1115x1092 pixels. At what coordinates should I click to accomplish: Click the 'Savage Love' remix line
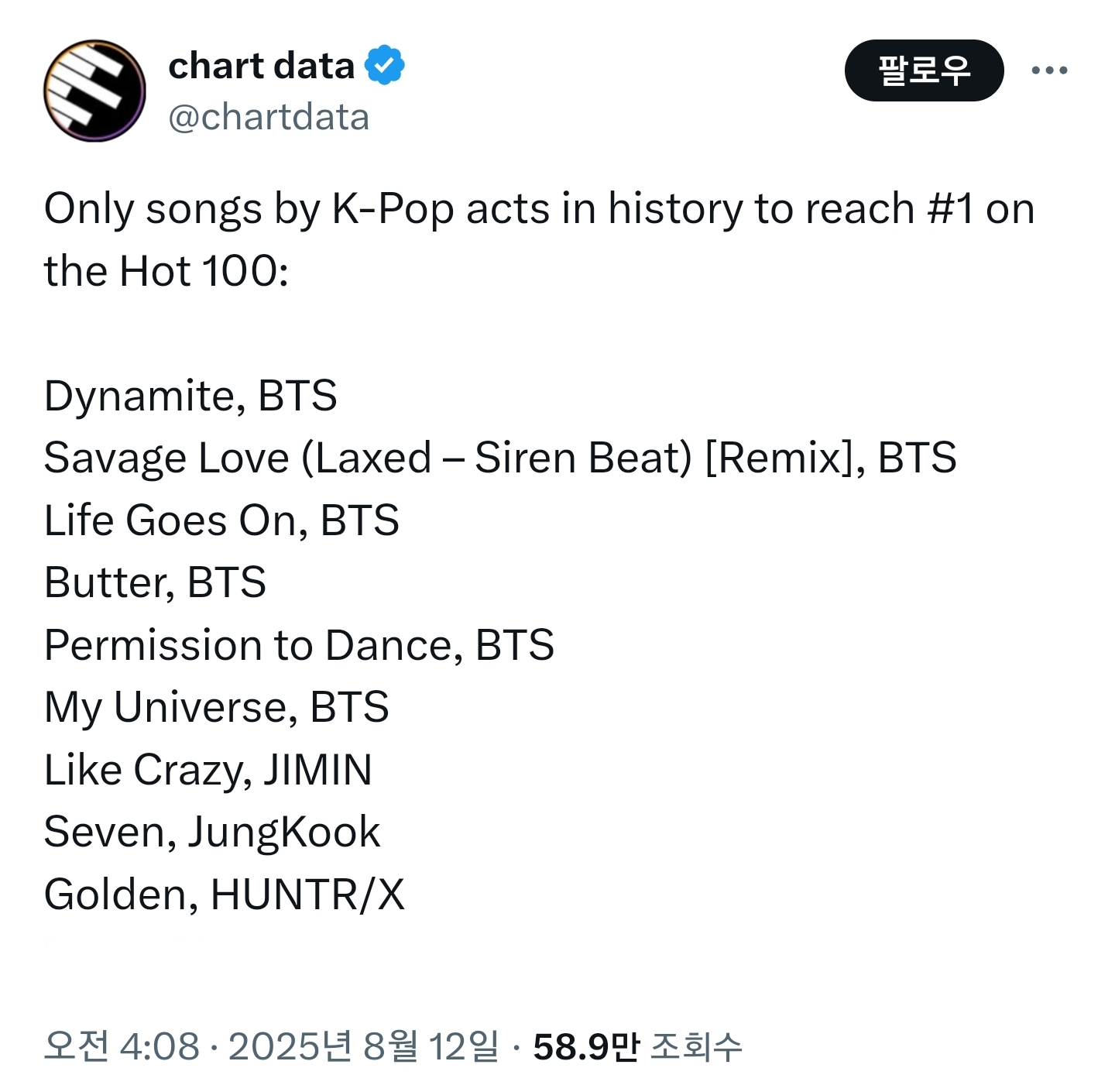(500, 458)
